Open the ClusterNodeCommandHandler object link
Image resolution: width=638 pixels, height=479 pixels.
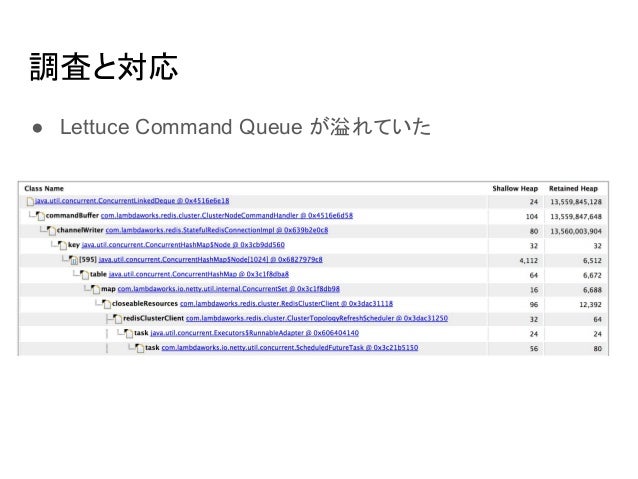(x=227, y=215)
